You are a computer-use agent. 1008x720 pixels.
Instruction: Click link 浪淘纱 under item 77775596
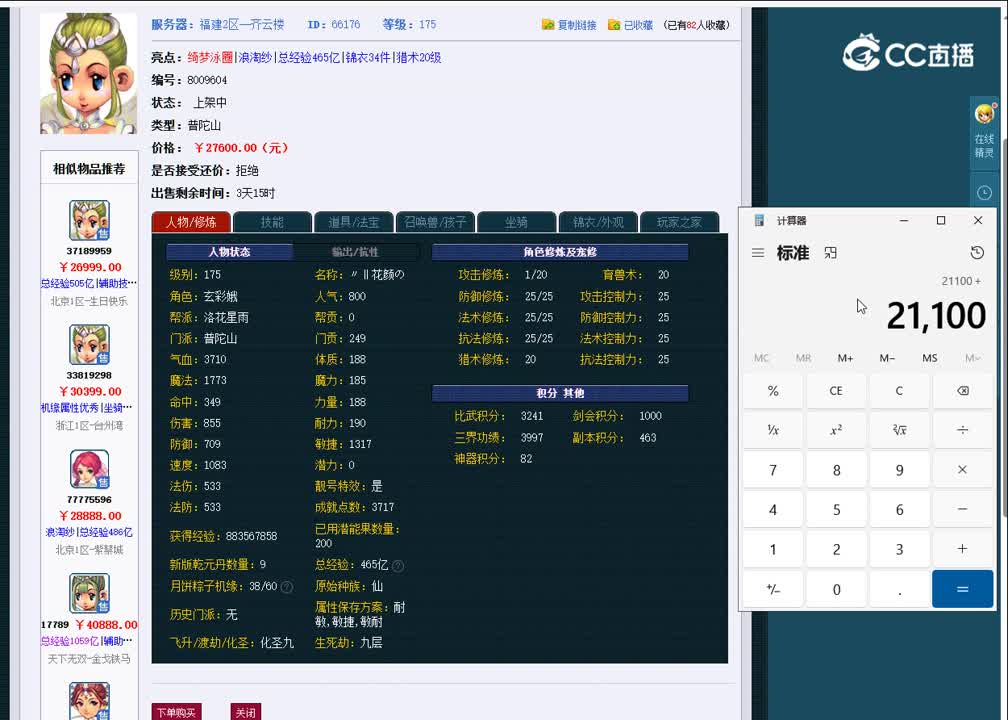tap(60, 532)
